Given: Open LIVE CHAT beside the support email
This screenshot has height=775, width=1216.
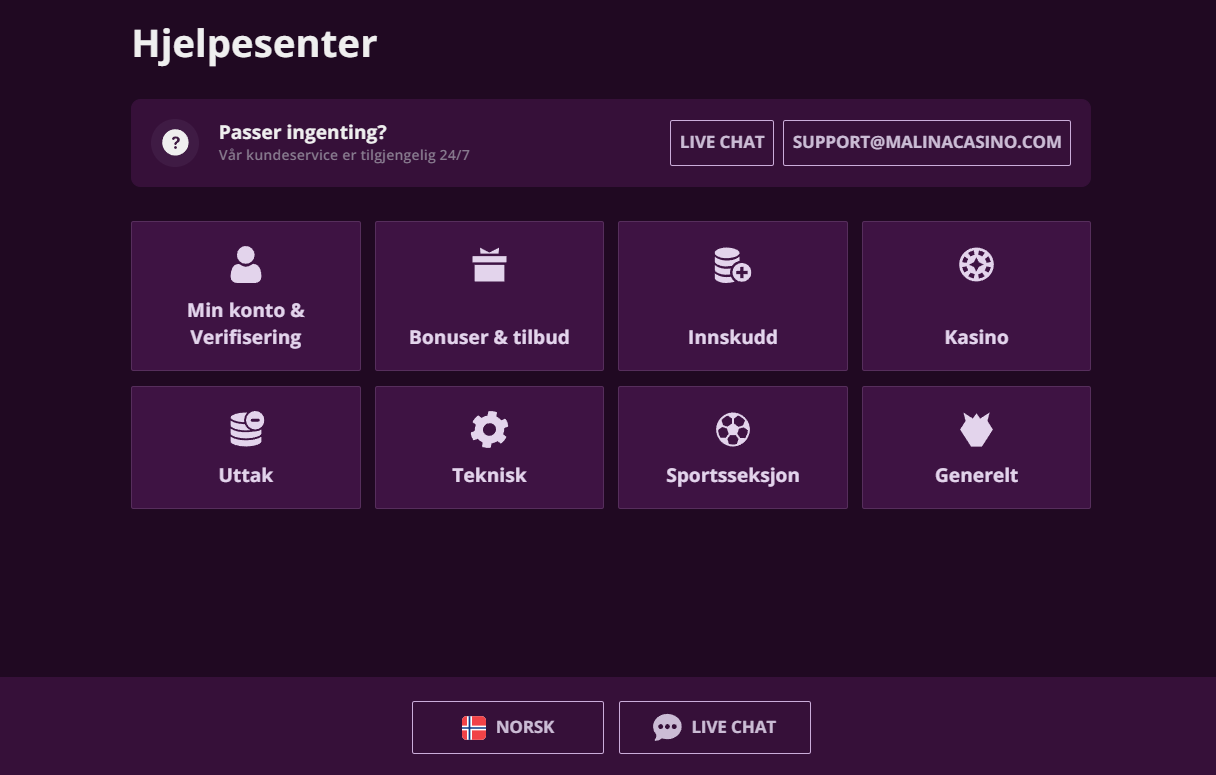Looking at the screenshot, I should click(x=721, y=143).
